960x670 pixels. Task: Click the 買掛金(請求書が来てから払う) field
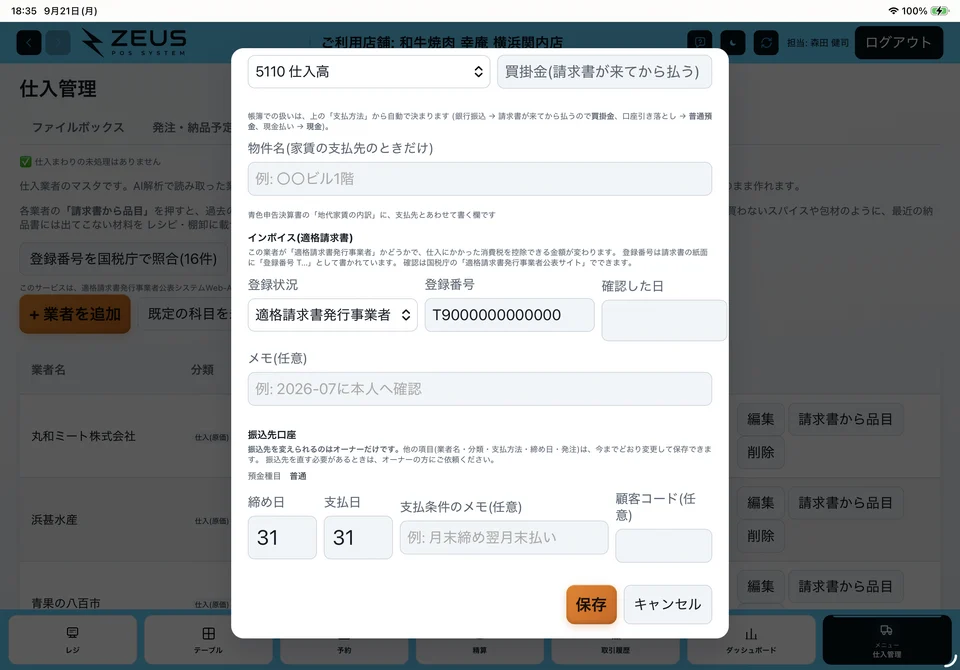(604, 72)
